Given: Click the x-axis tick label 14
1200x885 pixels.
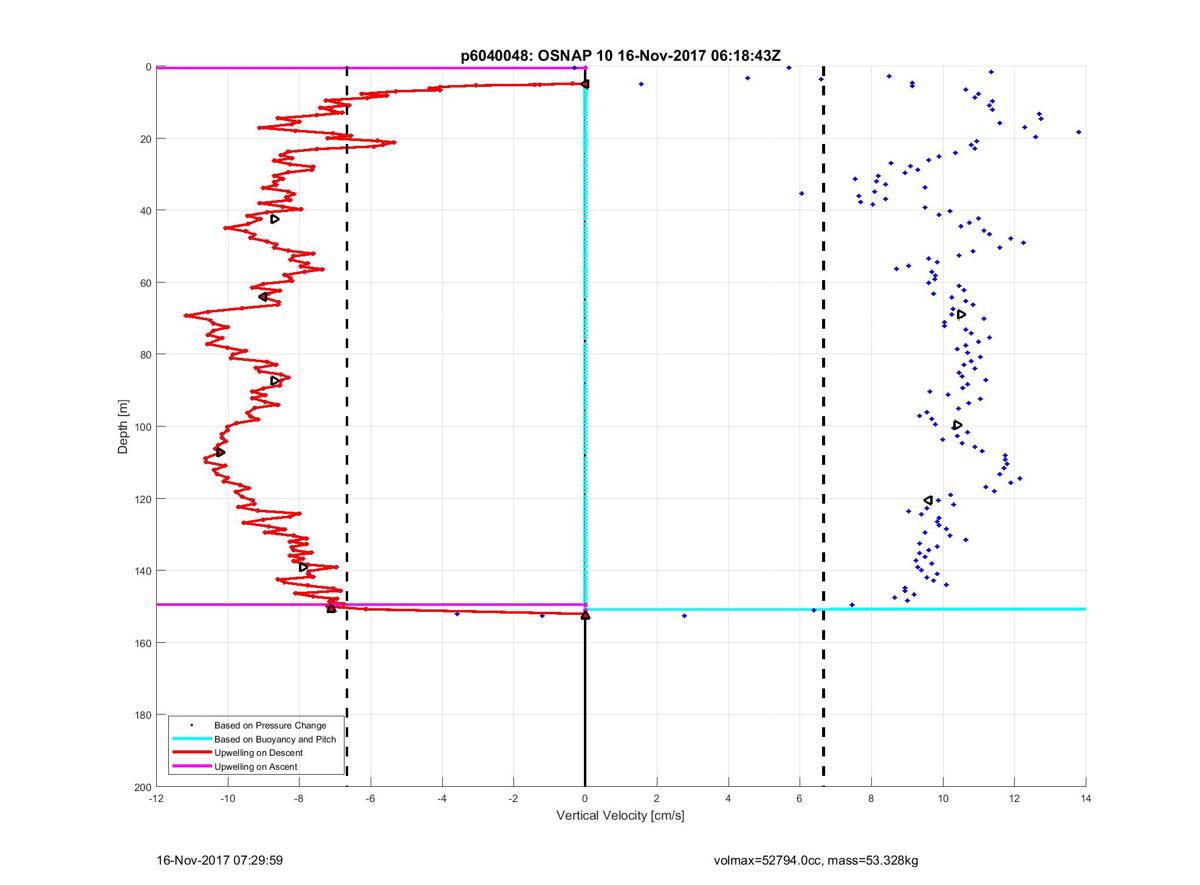Looking at the screenshot, I should pos(1085,798).
